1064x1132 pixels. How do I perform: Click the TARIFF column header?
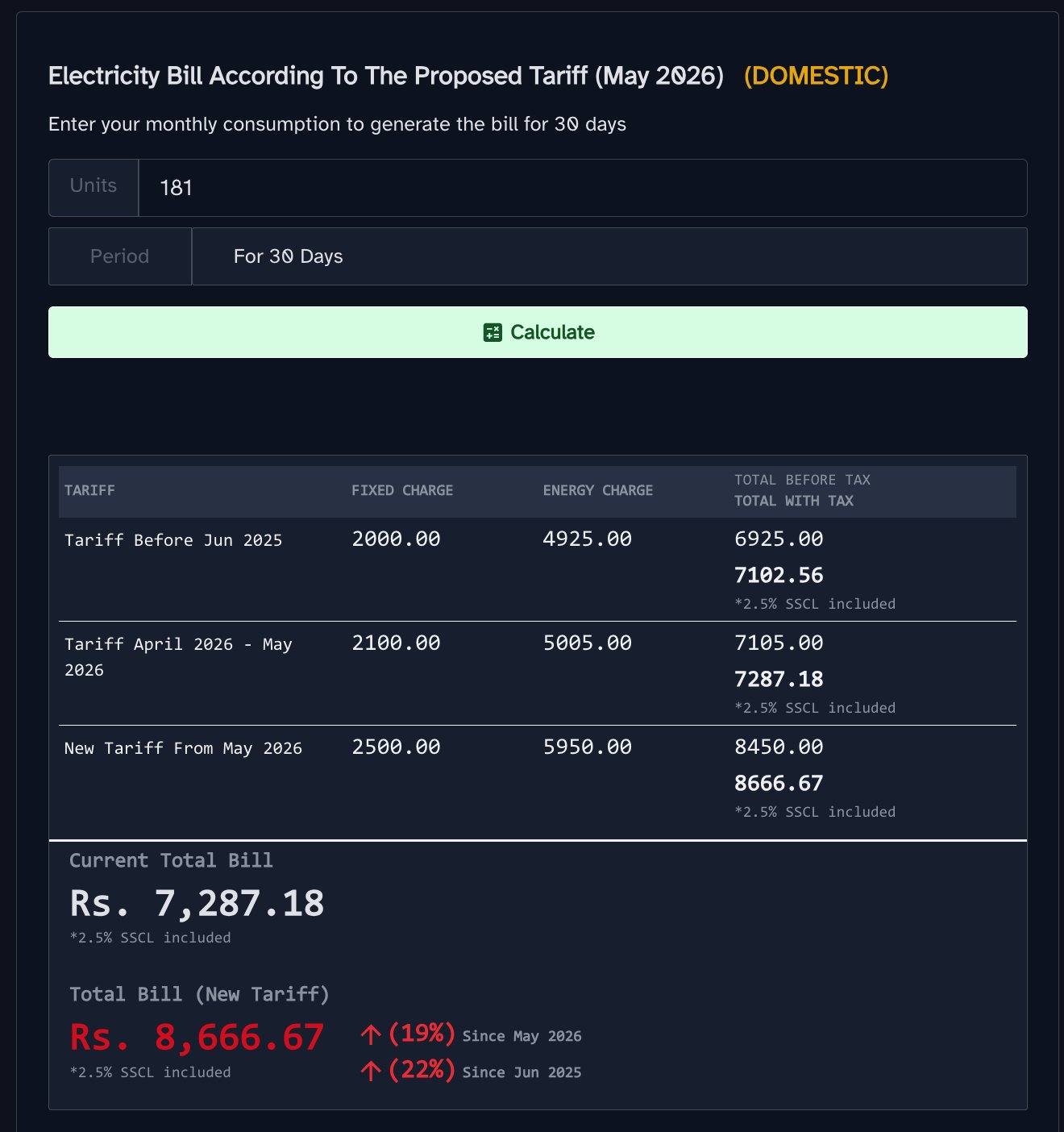pos(89,490)
